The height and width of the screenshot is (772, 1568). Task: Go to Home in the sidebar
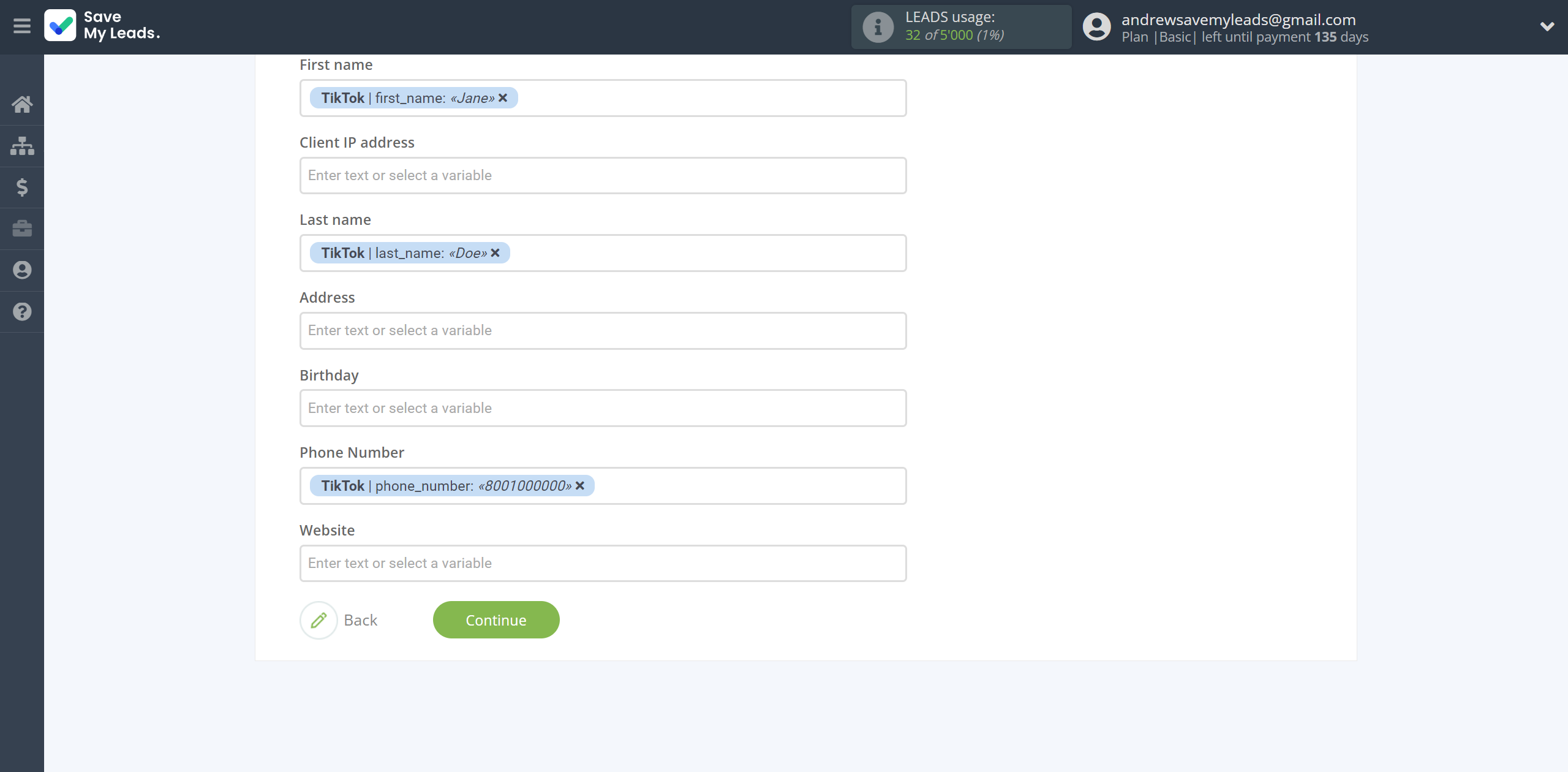pyautogui.click(x=22, y=104)
